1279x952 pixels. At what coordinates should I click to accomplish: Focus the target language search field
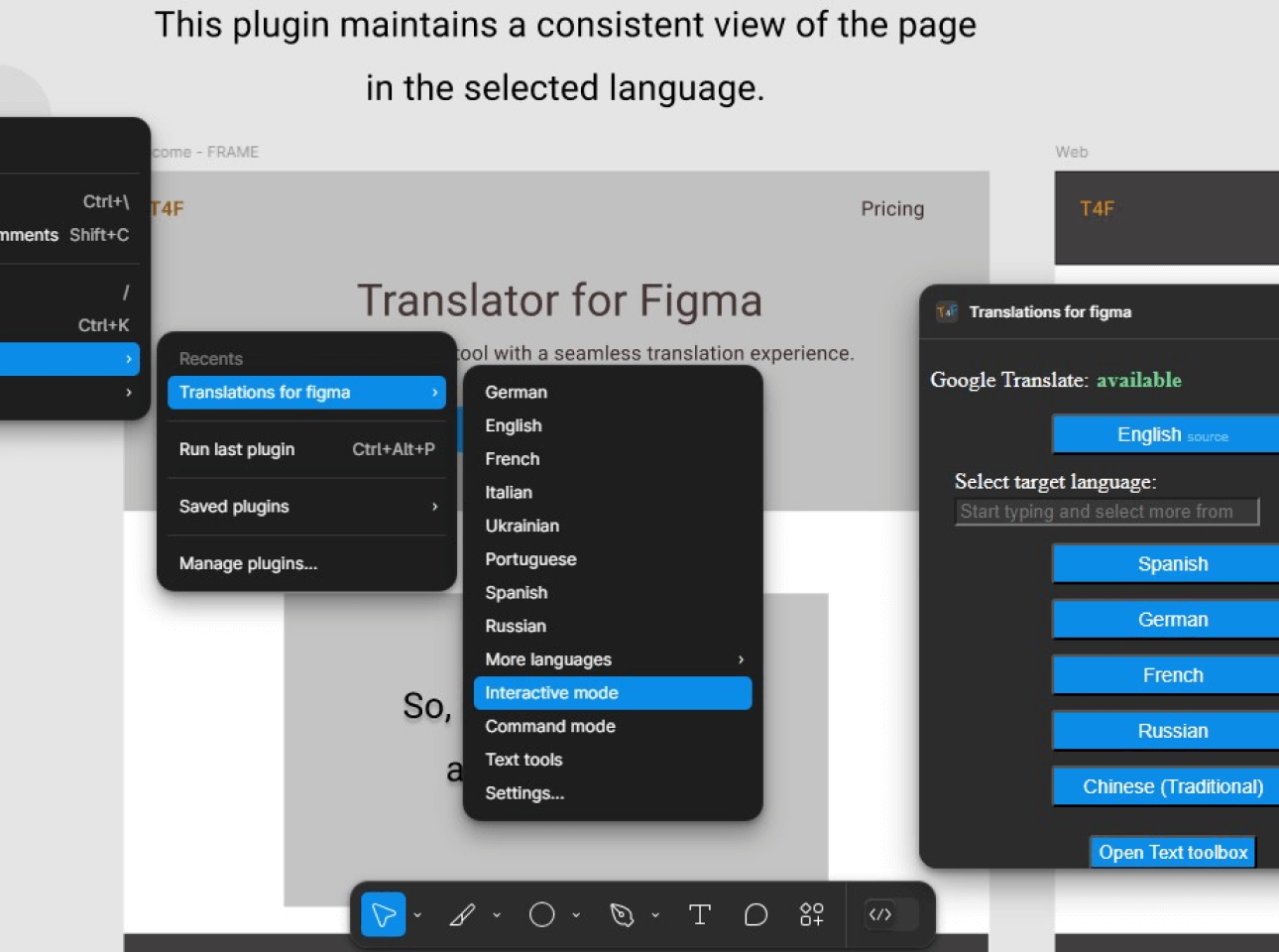click(1105, 512)
